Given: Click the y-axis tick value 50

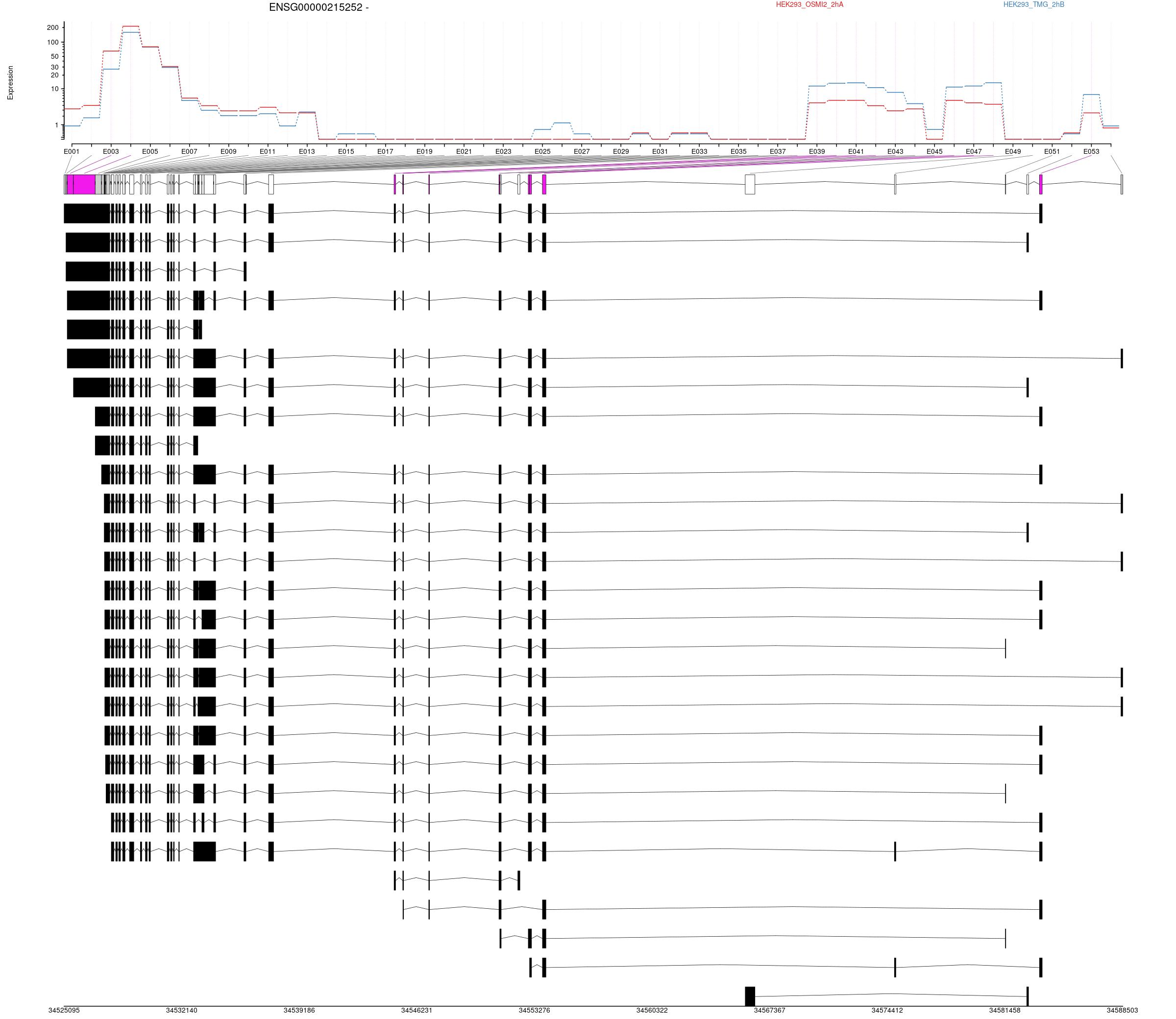Looking at the screenshot, I should click(54, 56).
